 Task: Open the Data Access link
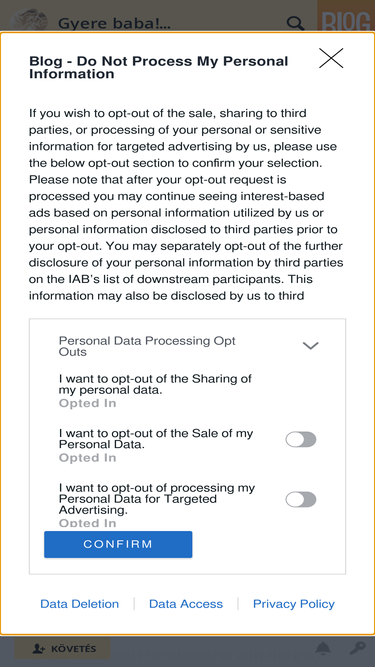coord(186,604)
